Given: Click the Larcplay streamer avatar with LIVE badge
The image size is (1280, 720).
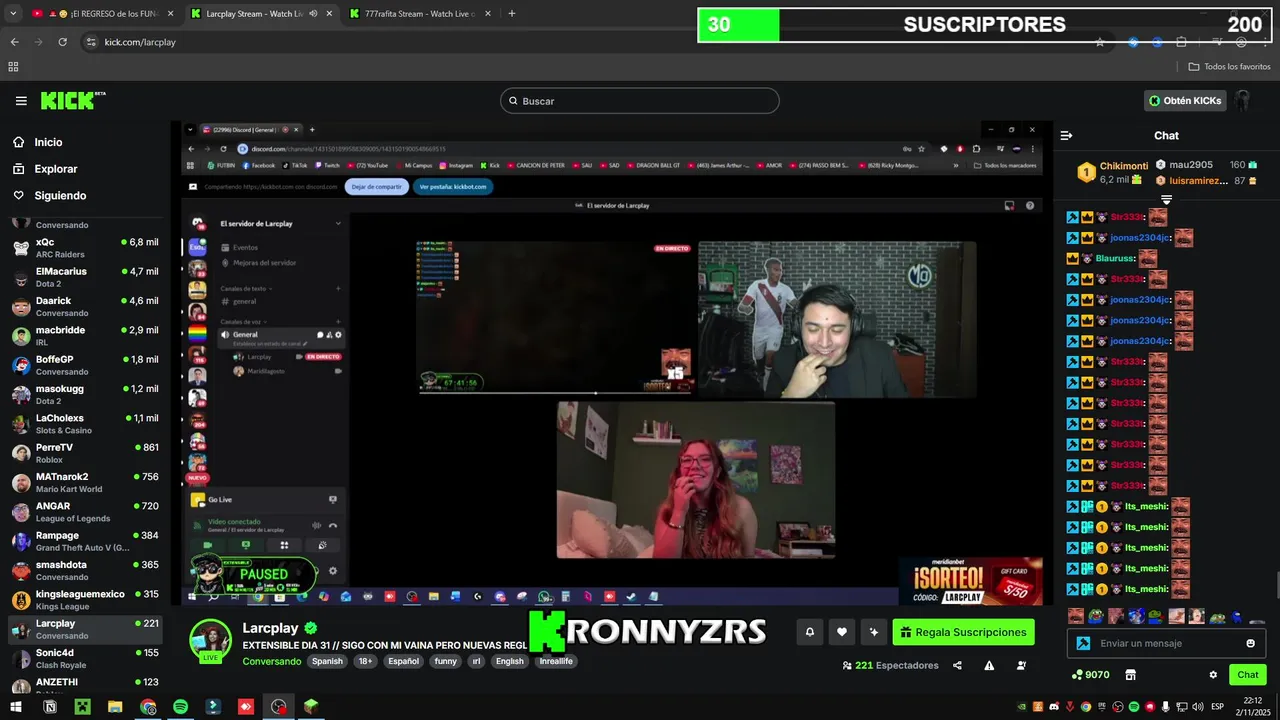Looking at the screenshot, I should tap(210, 641).
